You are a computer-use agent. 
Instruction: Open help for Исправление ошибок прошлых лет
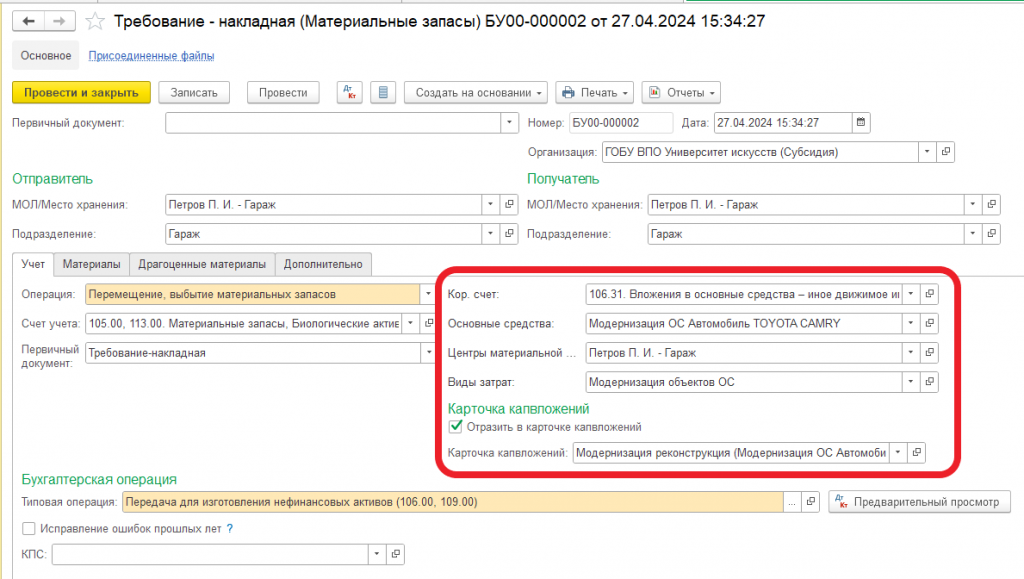(x=230, y=529)
